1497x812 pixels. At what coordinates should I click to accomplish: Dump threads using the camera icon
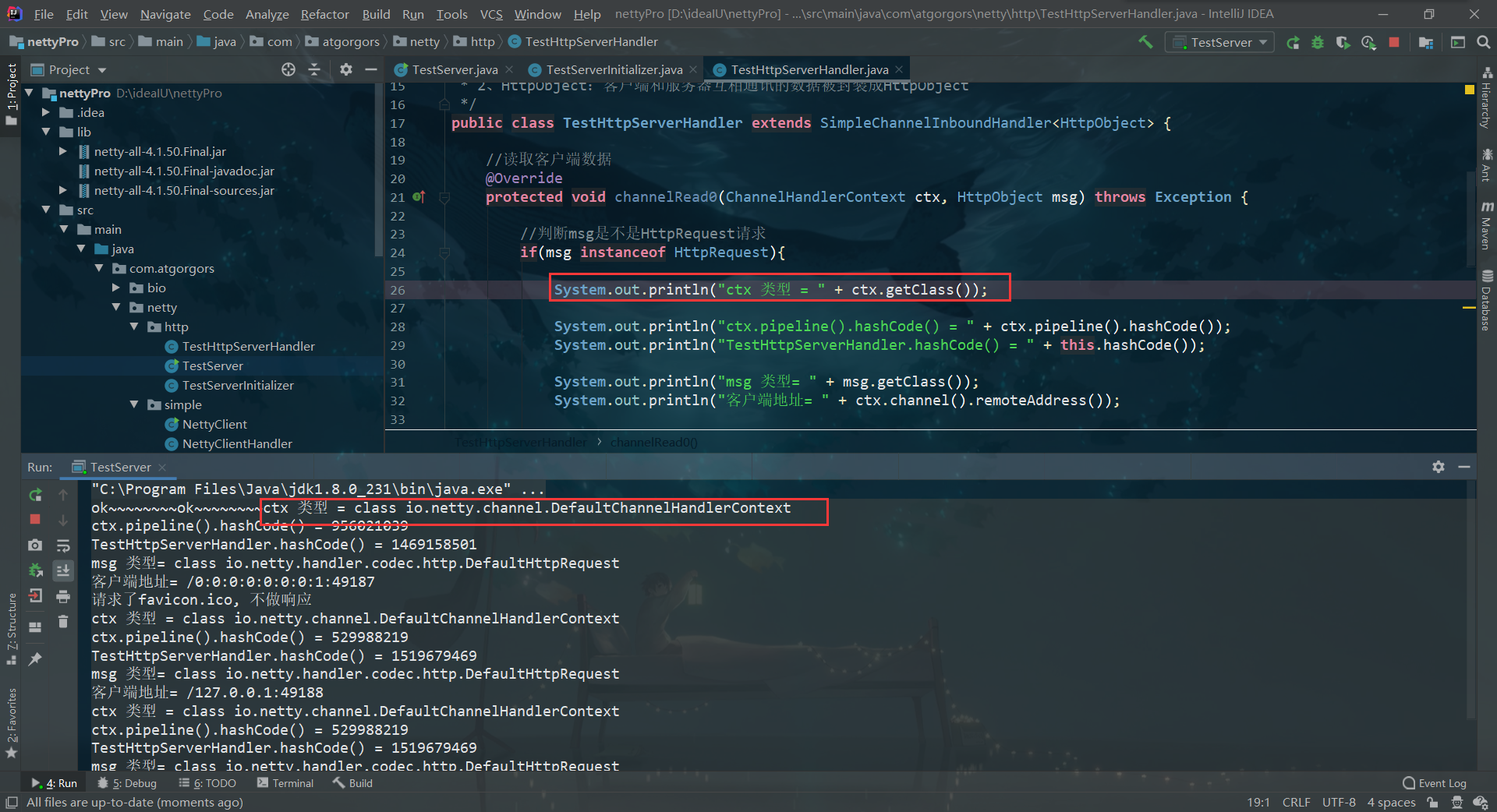35,545
